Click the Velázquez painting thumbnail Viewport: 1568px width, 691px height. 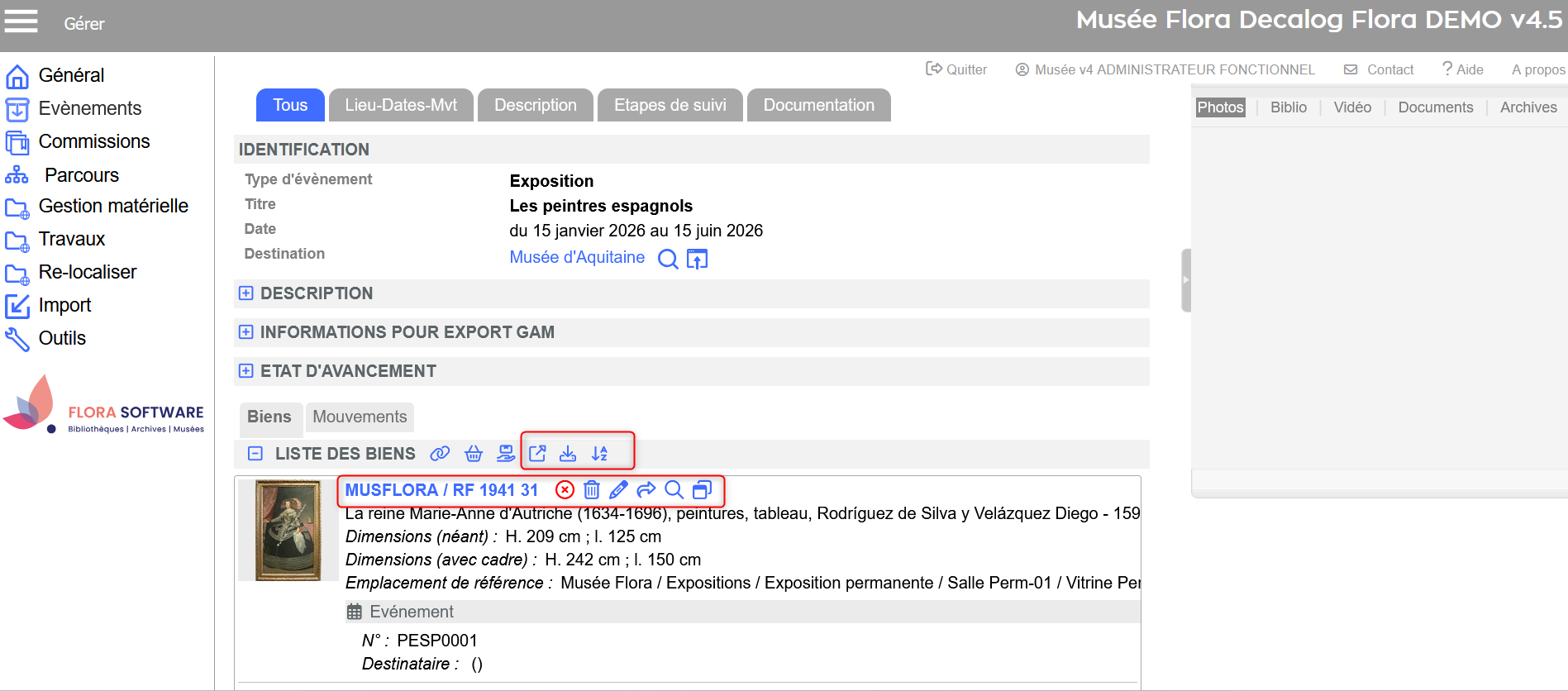pos(288,530)
